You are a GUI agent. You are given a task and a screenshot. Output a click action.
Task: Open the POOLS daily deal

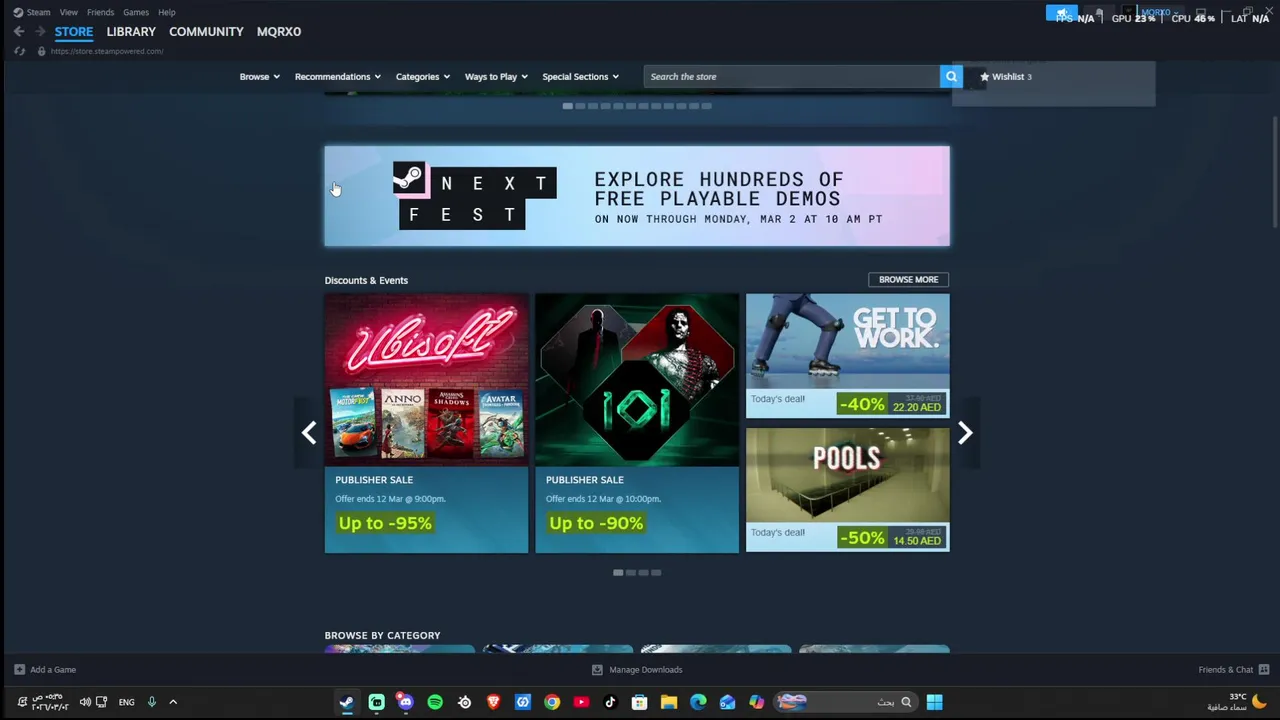pos(848,490)
